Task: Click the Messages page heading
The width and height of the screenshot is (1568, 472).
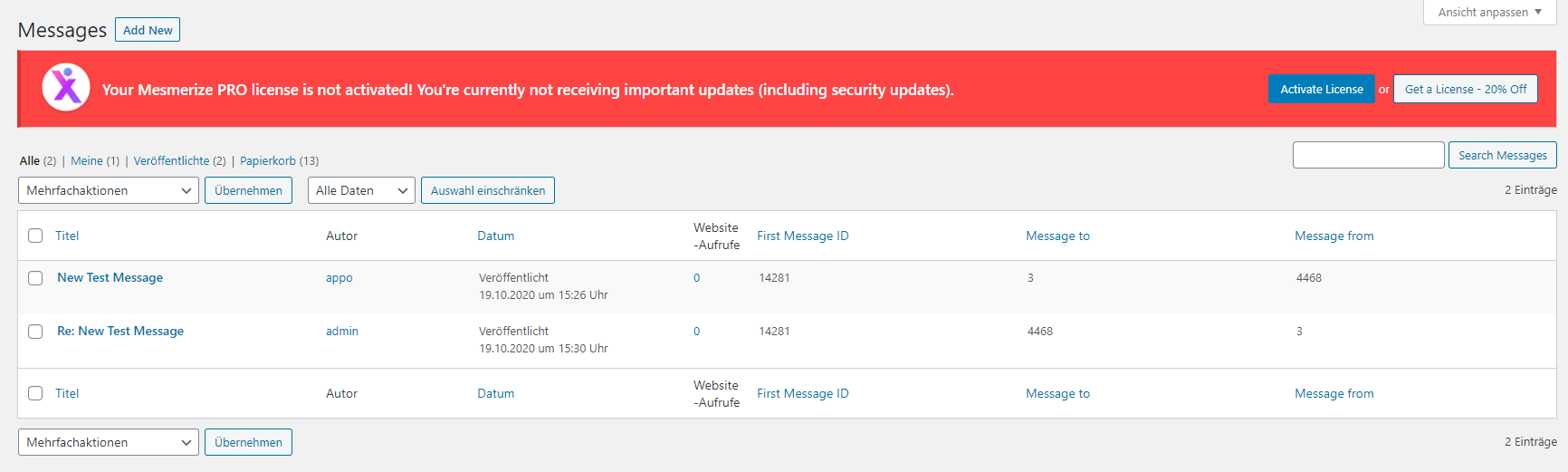Action: pyautogui.click(x=62, y=30)
